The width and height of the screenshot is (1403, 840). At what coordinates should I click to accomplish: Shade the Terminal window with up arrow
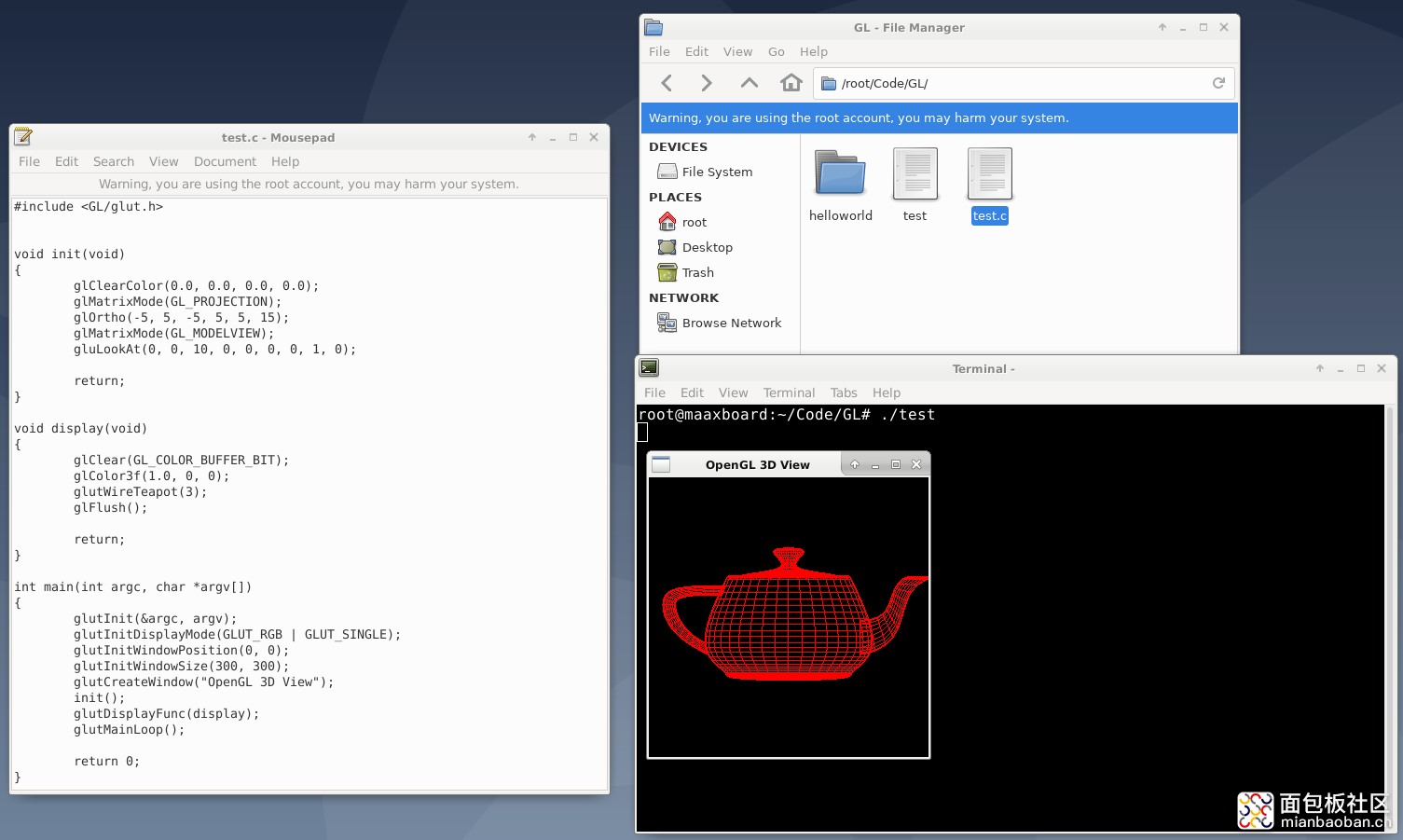(1320, 368)
